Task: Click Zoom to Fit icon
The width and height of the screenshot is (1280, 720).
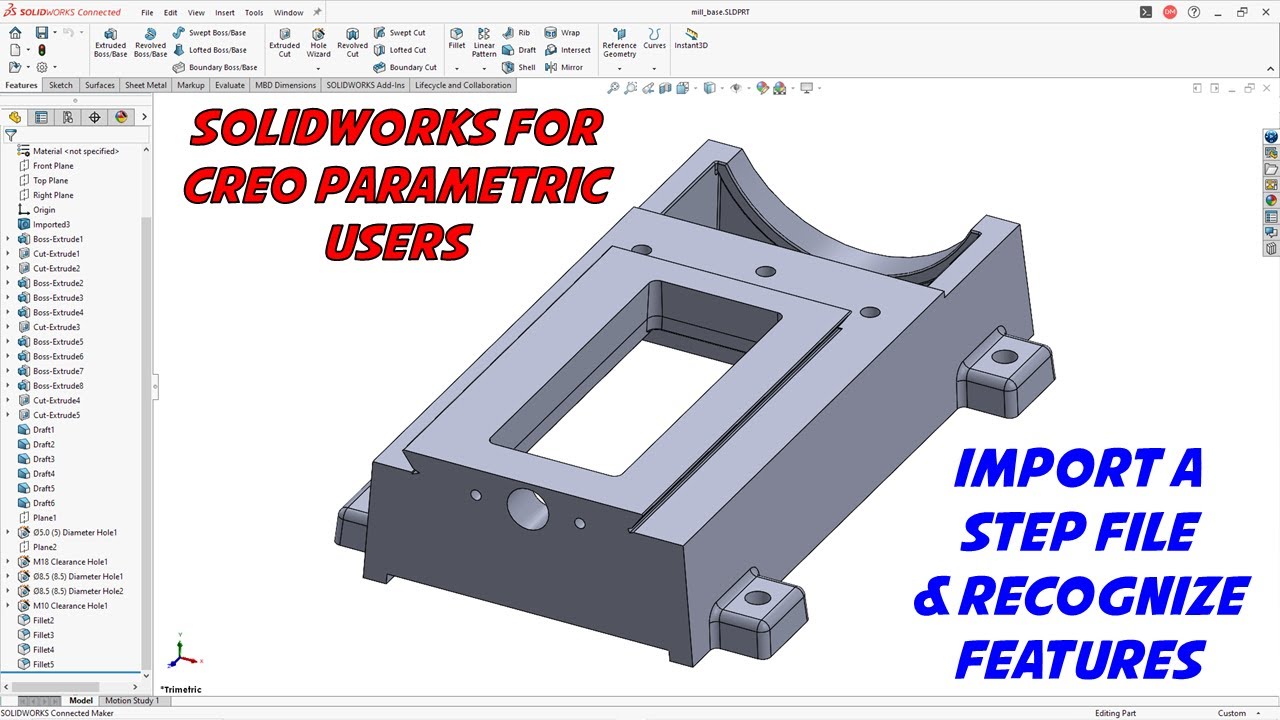Action: (614, 88)
